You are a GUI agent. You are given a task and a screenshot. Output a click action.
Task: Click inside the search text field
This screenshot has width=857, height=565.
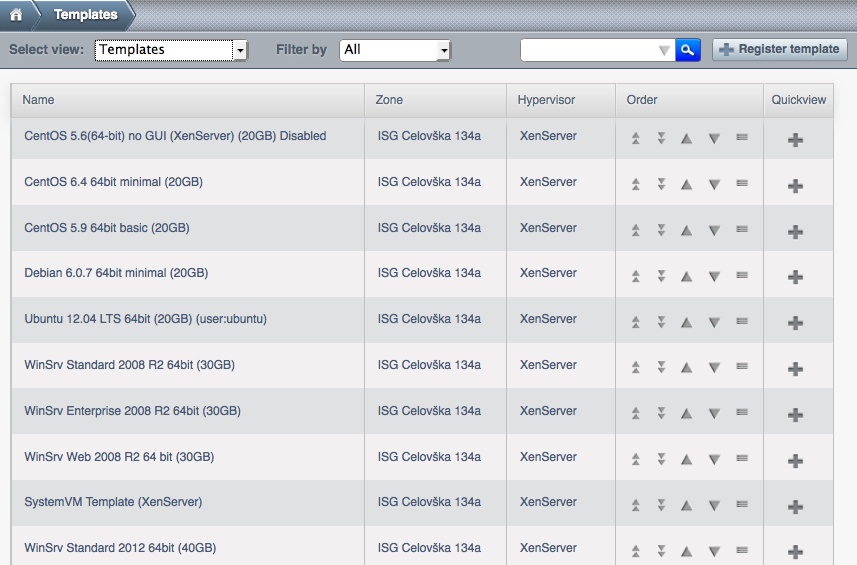coord(588,50)
